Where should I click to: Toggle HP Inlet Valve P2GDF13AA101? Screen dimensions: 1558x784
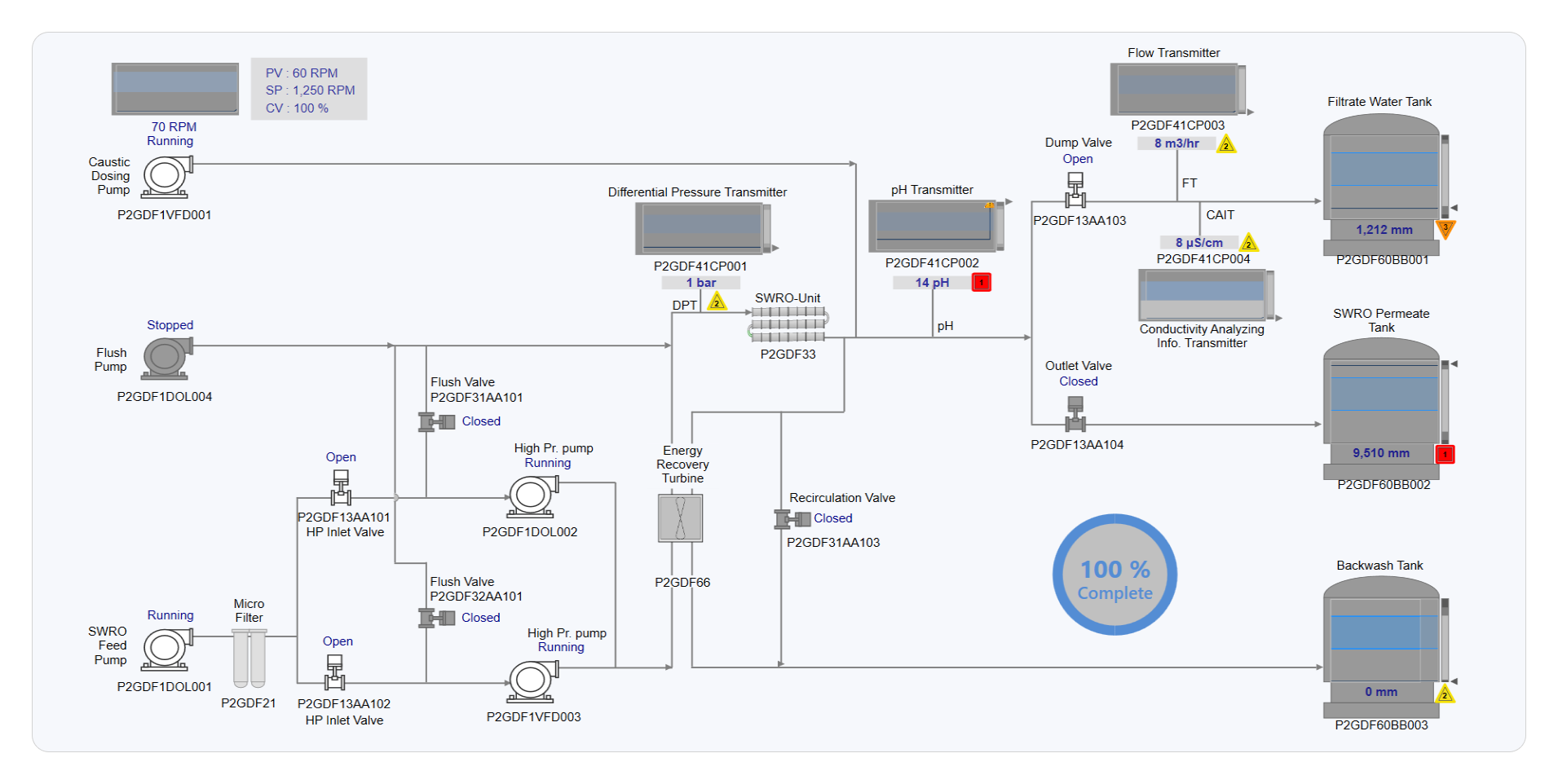[x=341, y=487]
